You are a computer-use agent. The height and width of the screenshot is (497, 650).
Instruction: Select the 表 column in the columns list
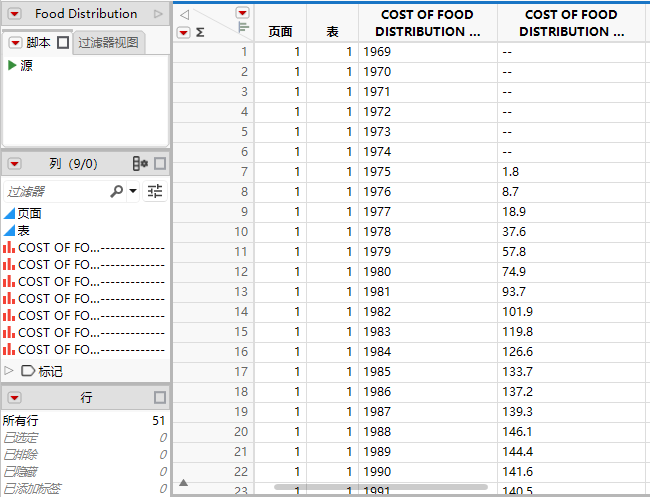[24, 230]
